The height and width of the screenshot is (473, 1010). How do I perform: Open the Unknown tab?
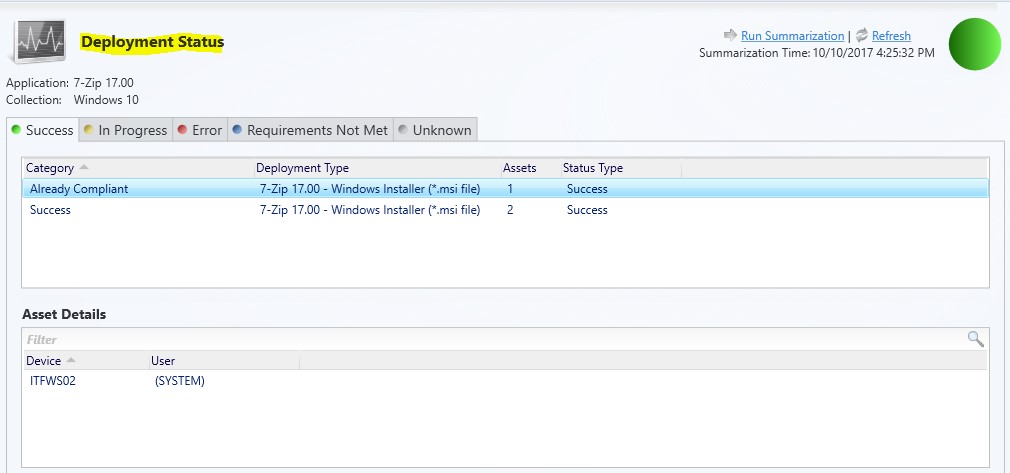pos(435,130)
